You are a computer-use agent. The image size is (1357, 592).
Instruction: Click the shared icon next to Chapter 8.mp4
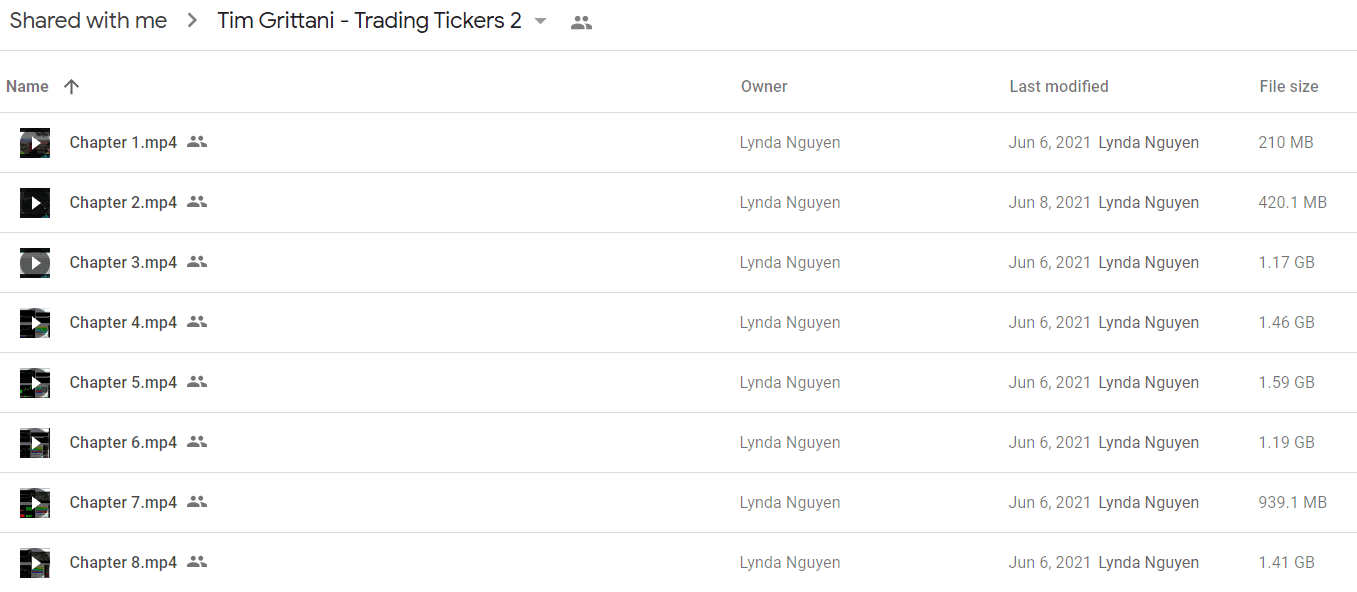pyautogui.click(x=197, y=562)
